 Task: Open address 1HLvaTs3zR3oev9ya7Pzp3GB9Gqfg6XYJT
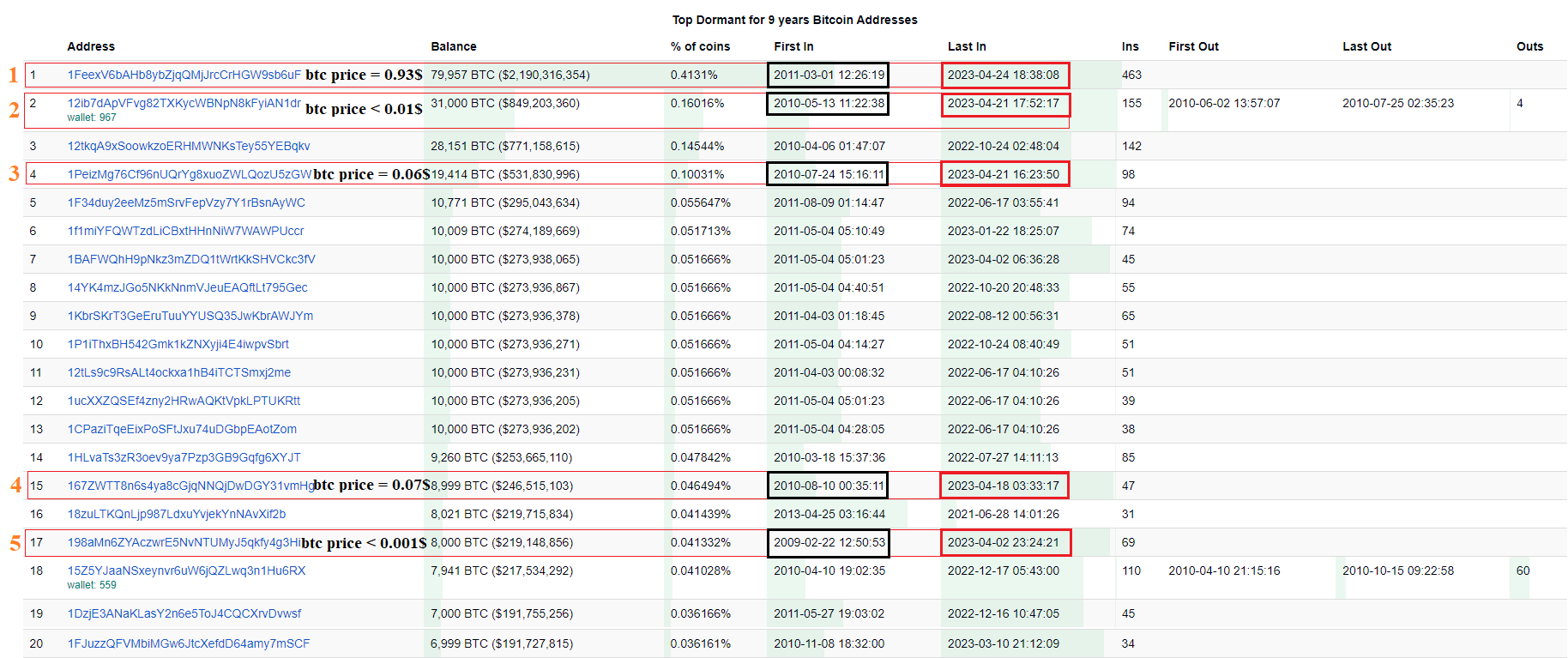(x=184, y=457)
